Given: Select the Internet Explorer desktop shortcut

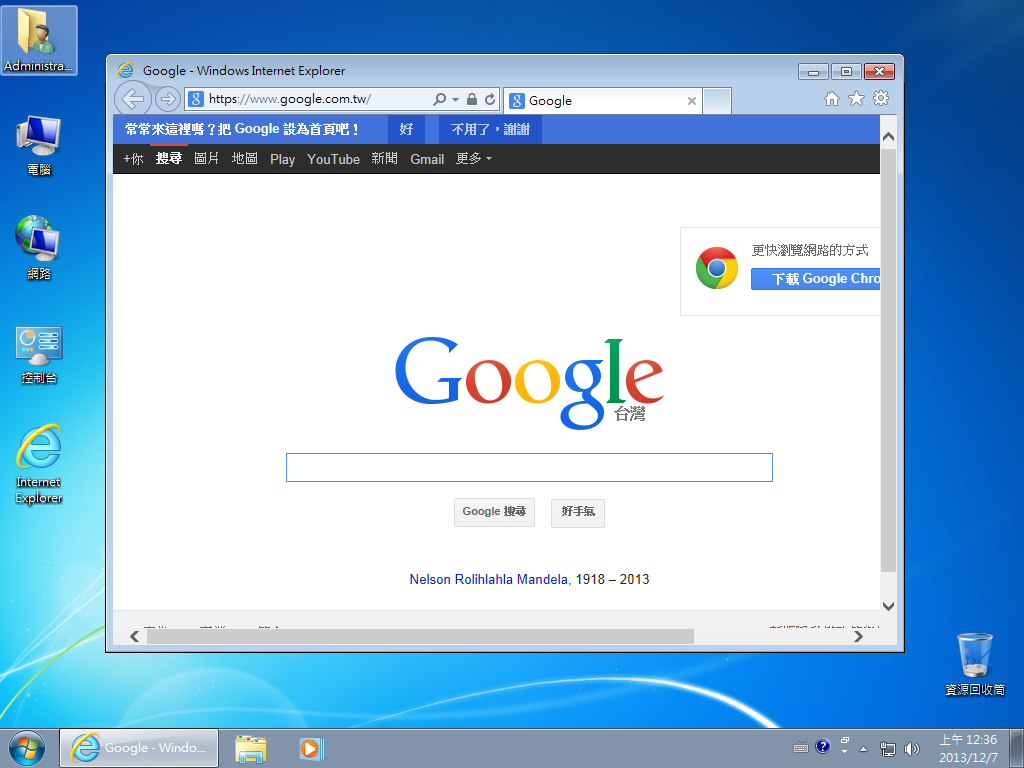Looking at the screenshot, I should click(x=39, y=464).
